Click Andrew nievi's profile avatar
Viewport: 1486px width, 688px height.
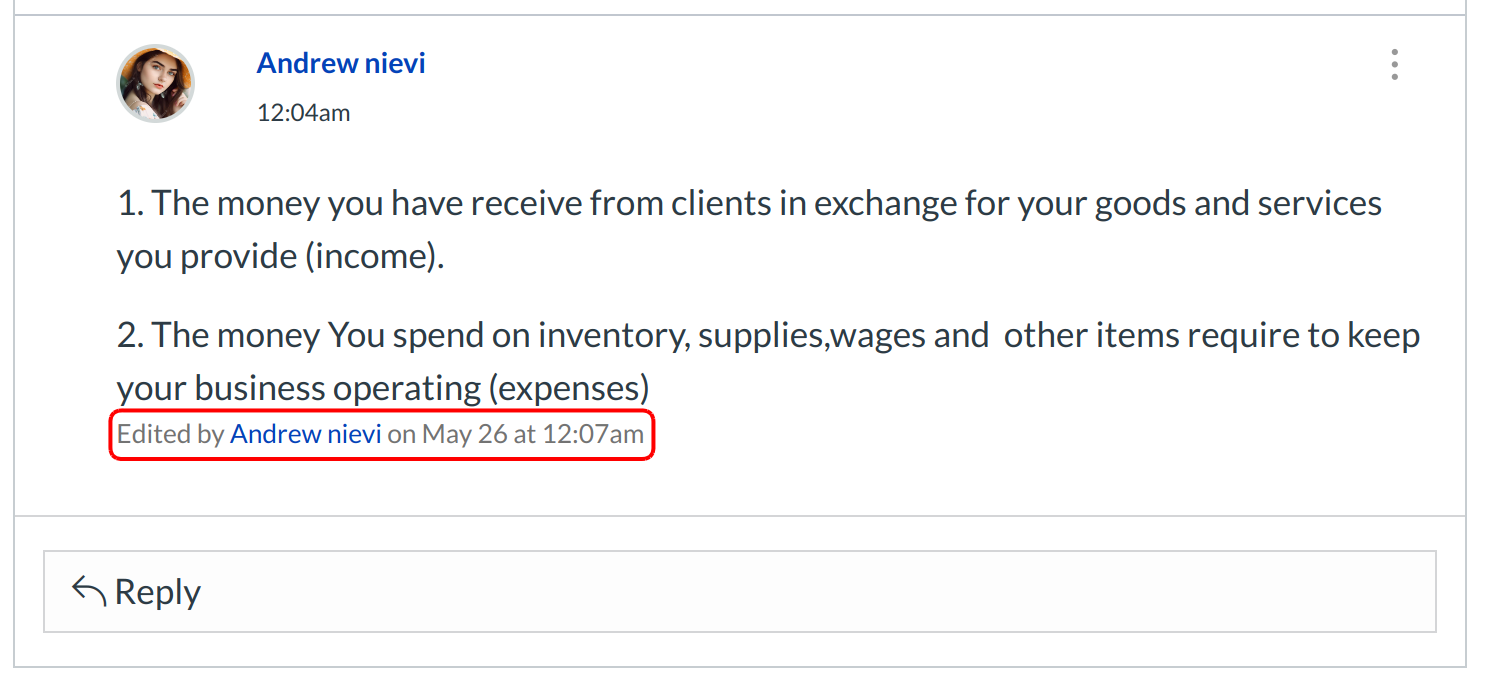[x=156, y=83]
